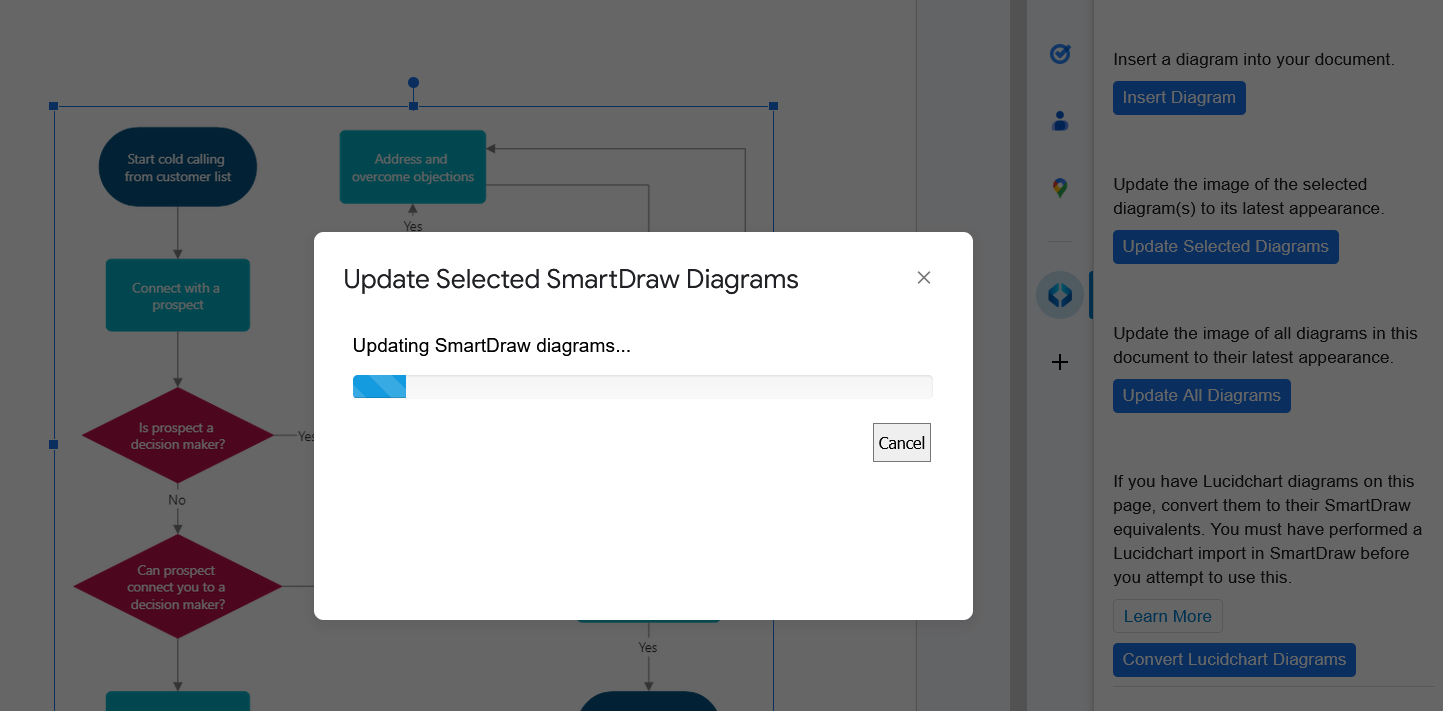Click the plus icon to get more add-ons
This screenshot has width=1443, height=711.
1059,362
